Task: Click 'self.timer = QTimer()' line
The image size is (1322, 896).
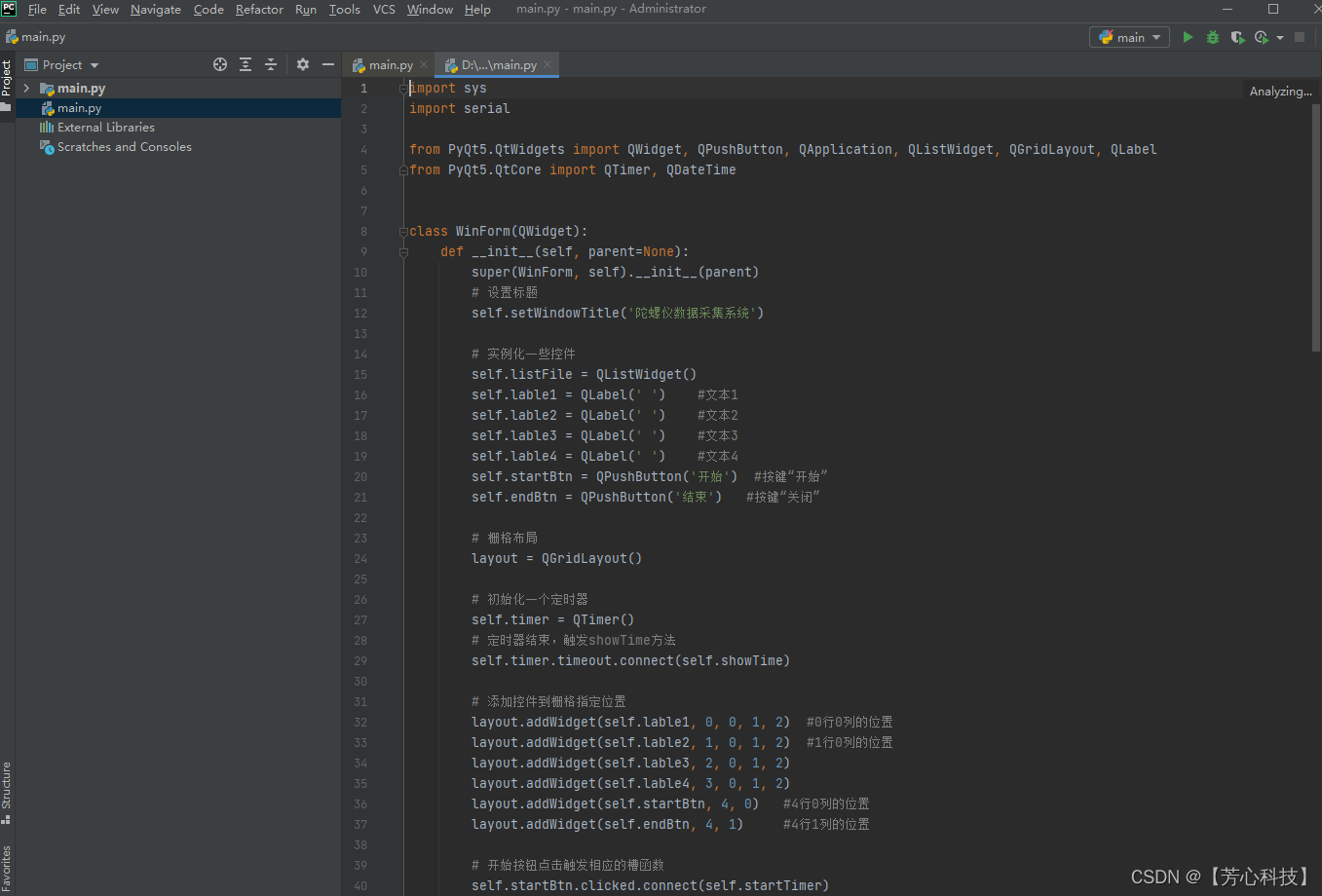Action: click(x=553, y=620)
